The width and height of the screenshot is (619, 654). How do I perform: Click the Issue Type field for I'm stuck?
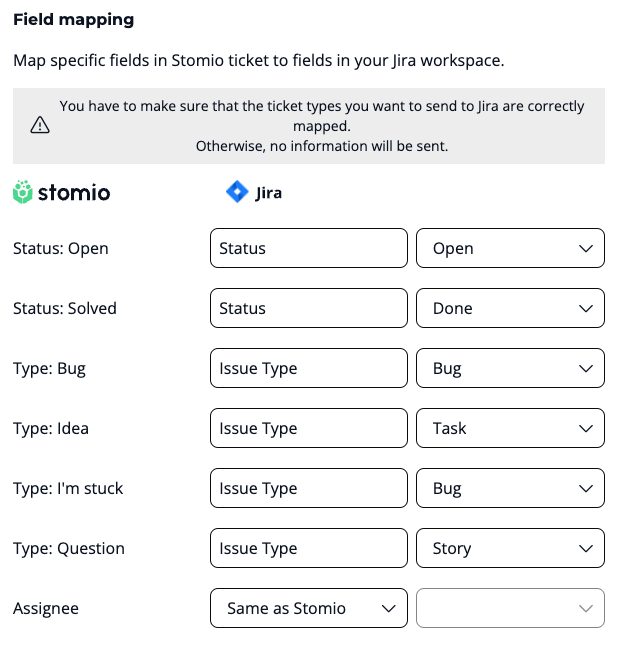(x=309, y=488)
